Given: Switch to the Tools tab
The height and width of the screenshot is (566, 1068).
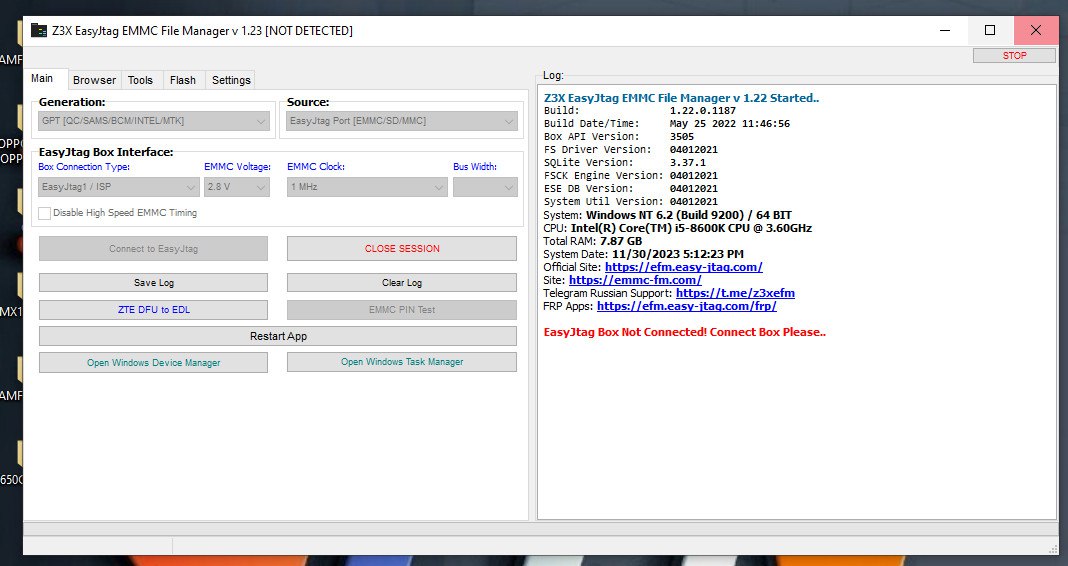Looking at the screenshot, I should (x=140, y=80).
